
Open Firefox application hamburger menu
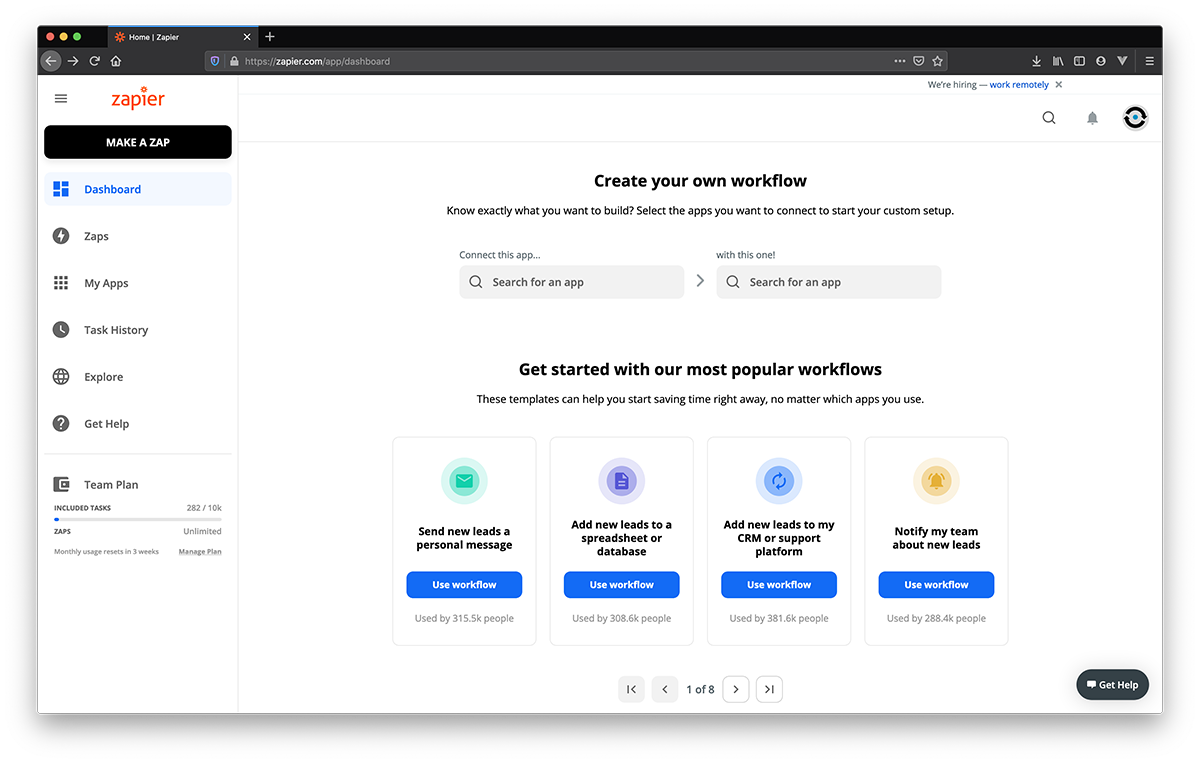click(x=1149, y=61)
